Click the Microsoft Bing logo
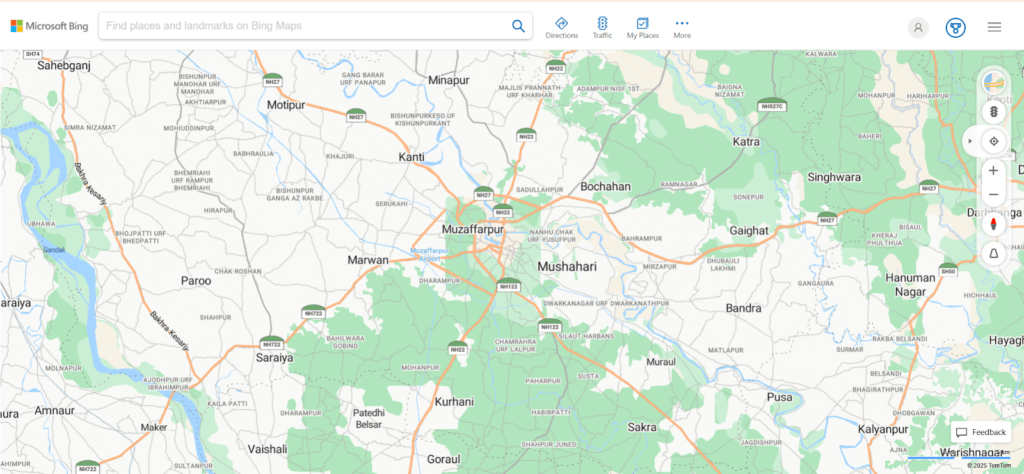This screenshot has width=1024, height=474. [49, 26]
